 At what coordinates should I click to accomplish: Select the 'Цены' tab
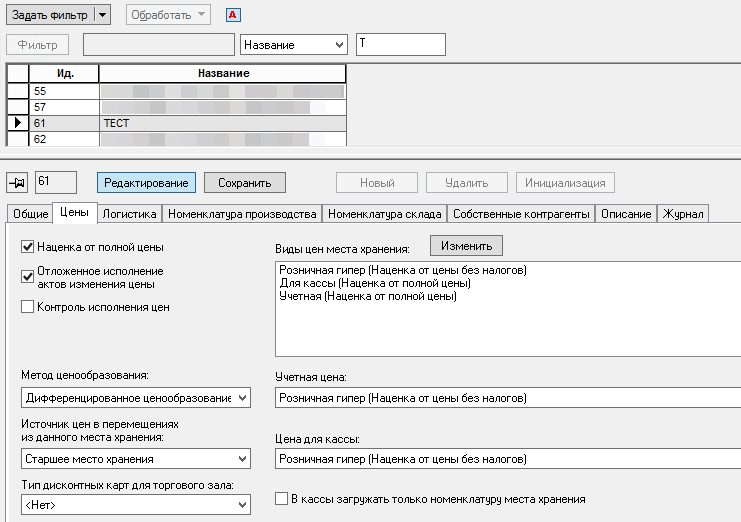pos(74,213)
